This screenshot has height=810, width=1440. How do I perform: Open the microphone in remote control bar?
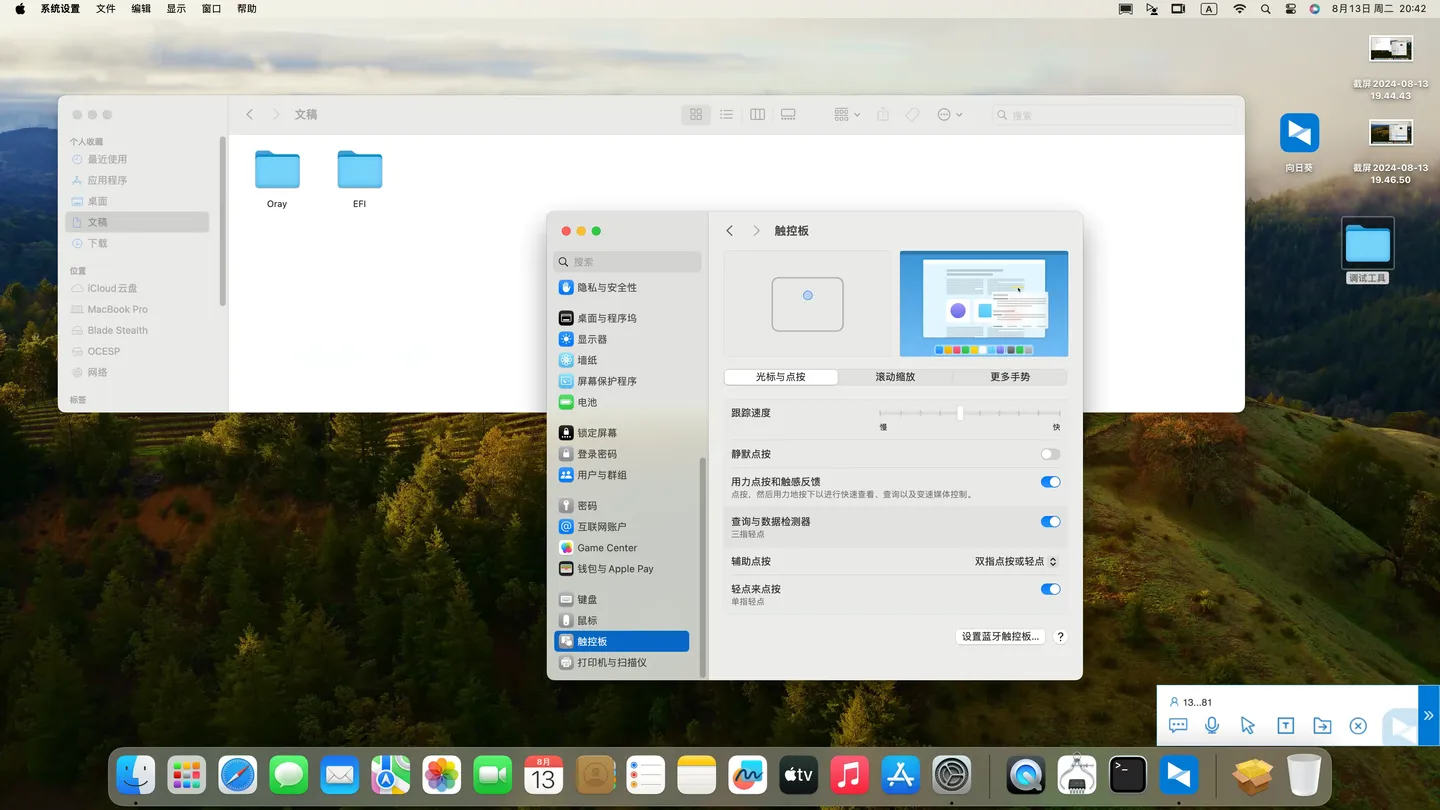click(1212, 726)
